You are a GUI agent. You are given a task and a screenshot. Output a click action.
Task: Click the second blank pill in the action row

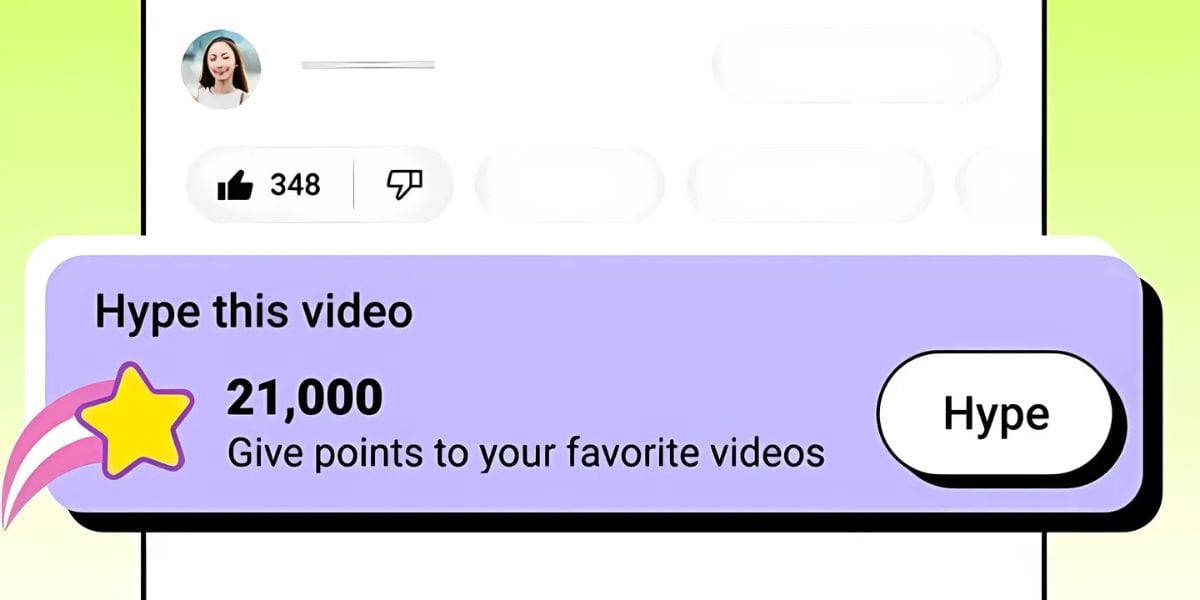810,185
